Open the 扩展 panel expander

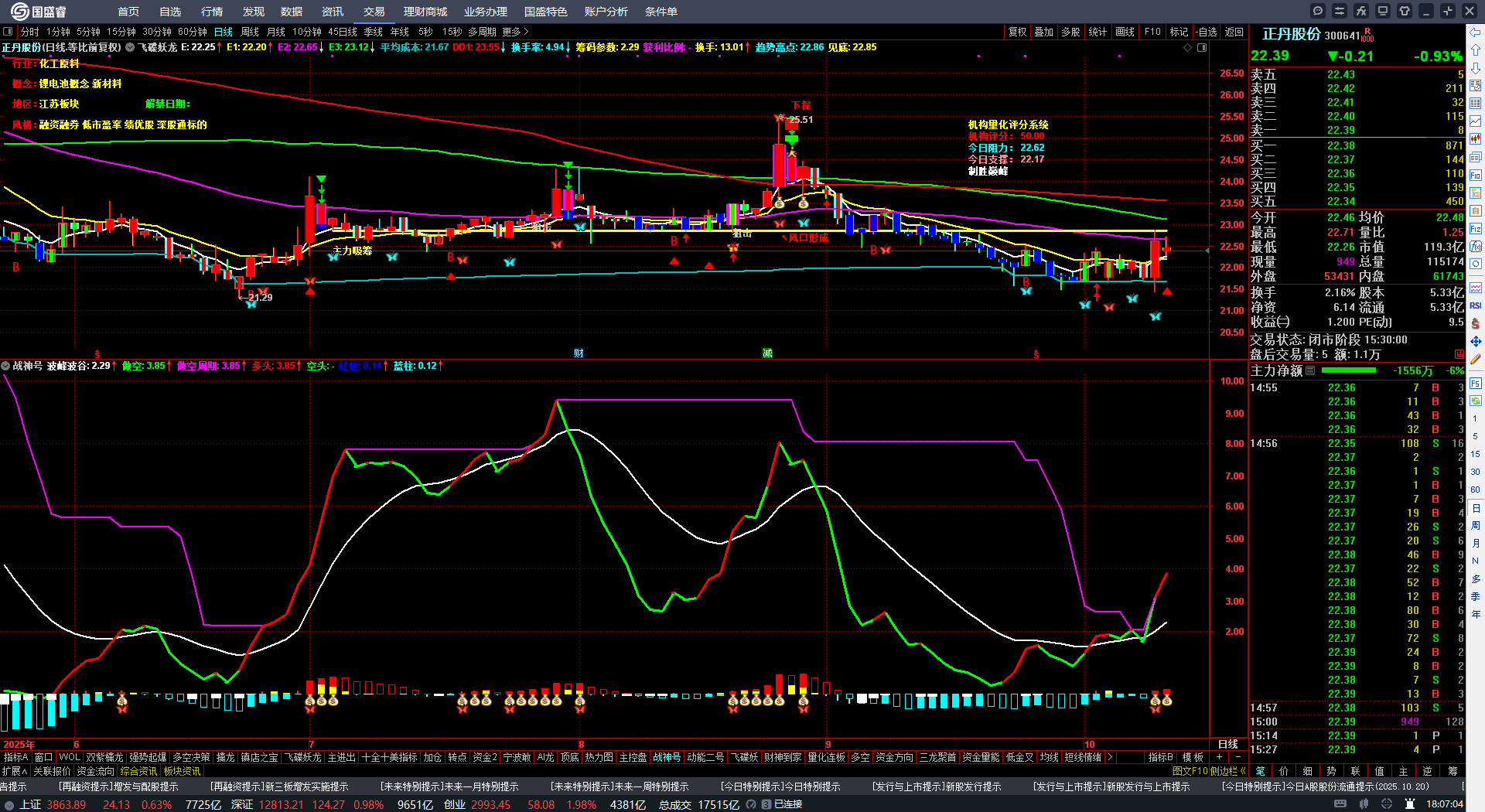click(15, 771)
